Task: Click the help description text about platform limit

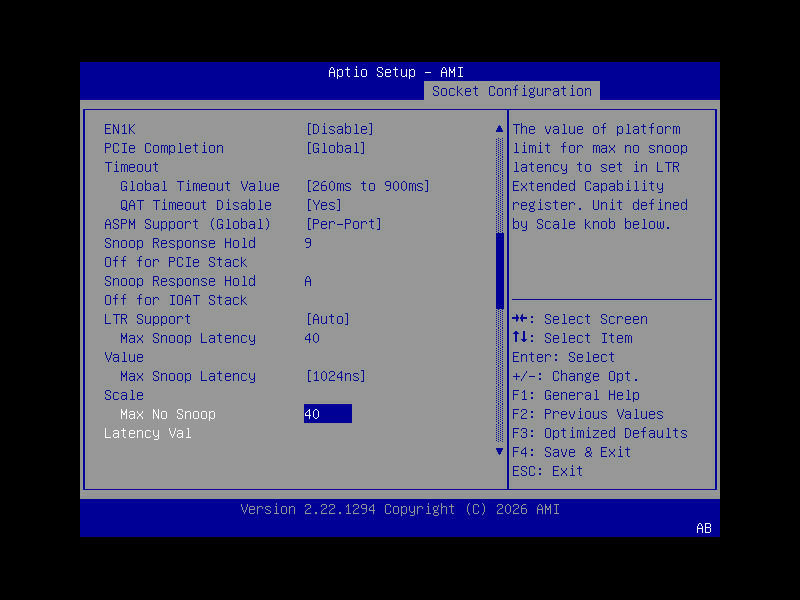Action: click(x=600, y=177)
